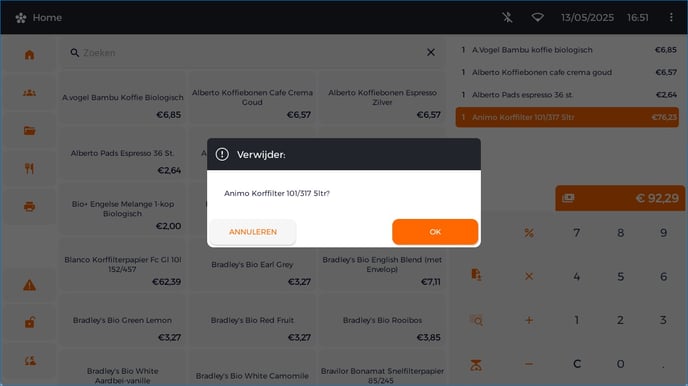Screen dimensions: 688x386
Task: Select the fork and knife restaurant icon
Action: [29, 168]
